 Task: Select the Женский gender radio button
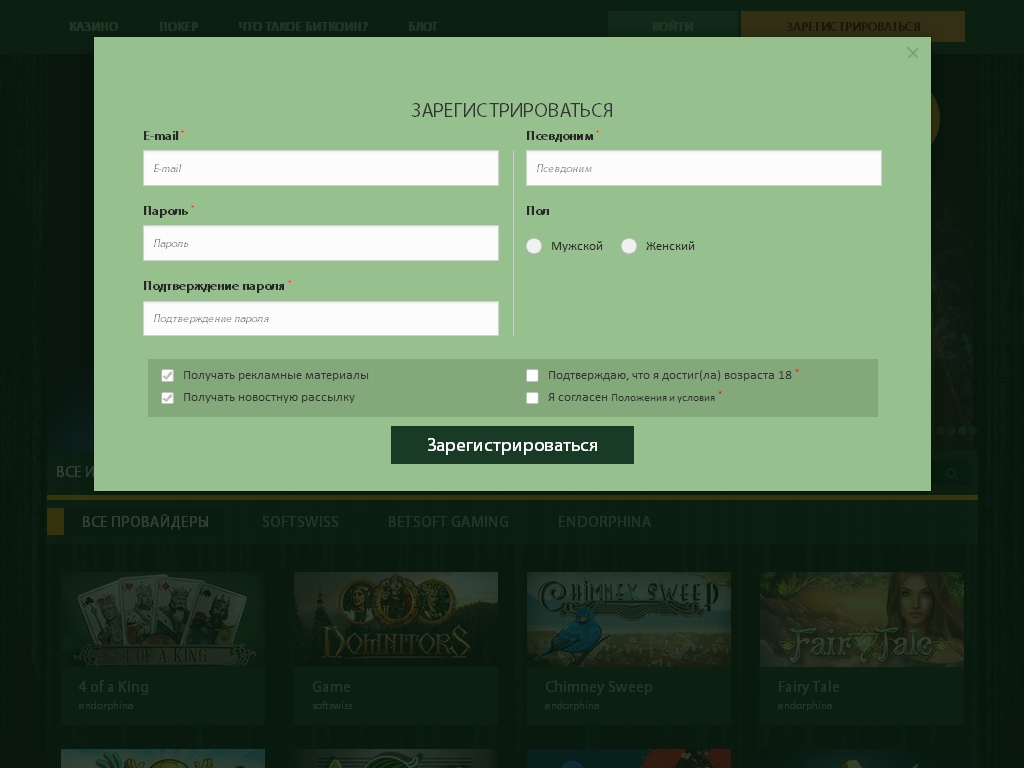629,246
